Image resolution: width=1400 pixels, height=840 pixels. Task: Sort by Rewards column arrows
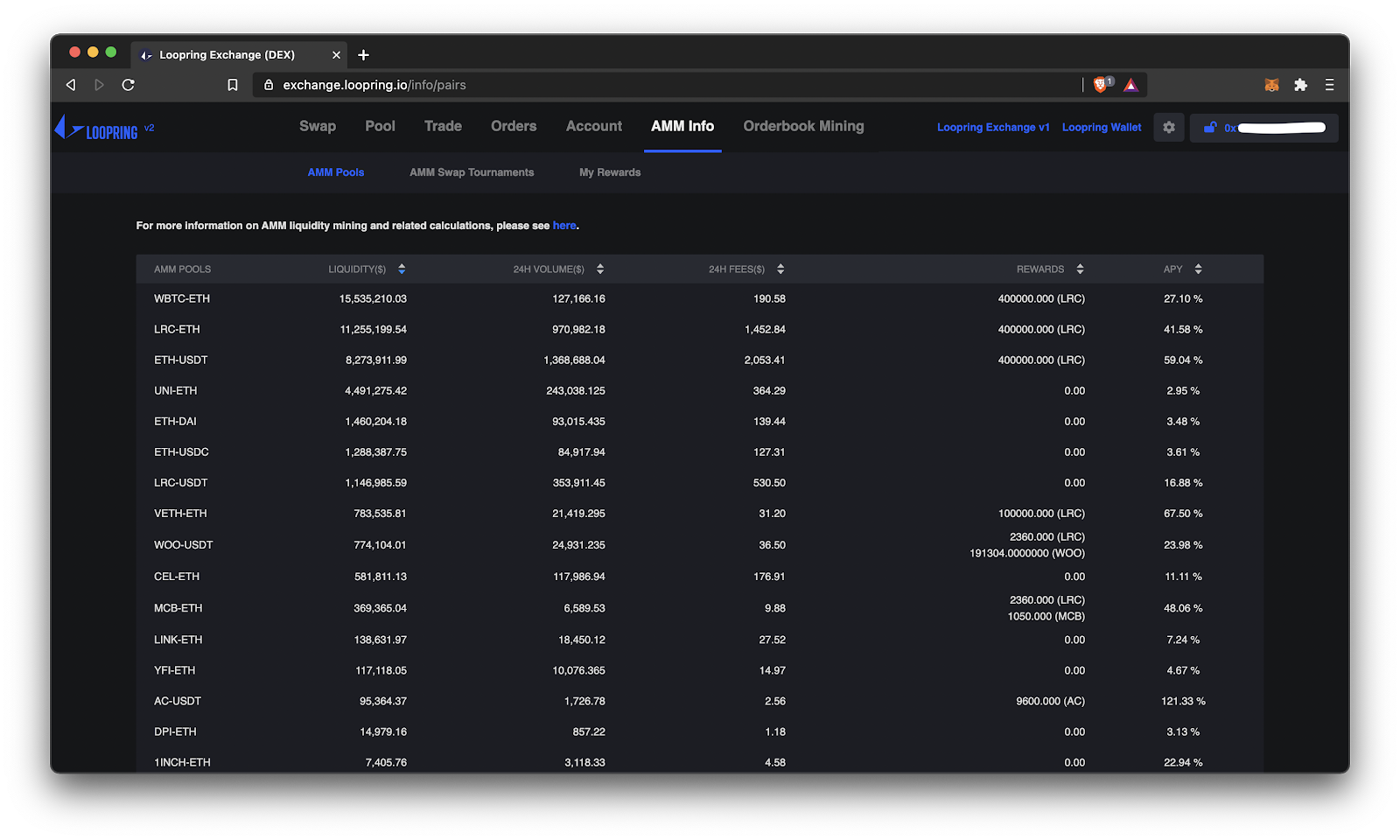1080,269
